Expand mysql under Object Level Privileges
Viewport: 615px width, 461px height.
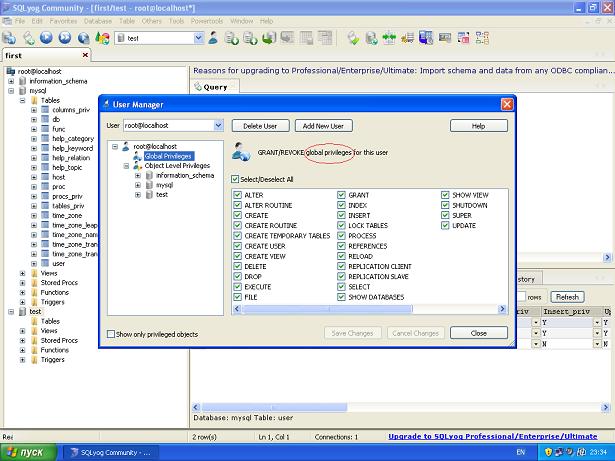point(138,185)
